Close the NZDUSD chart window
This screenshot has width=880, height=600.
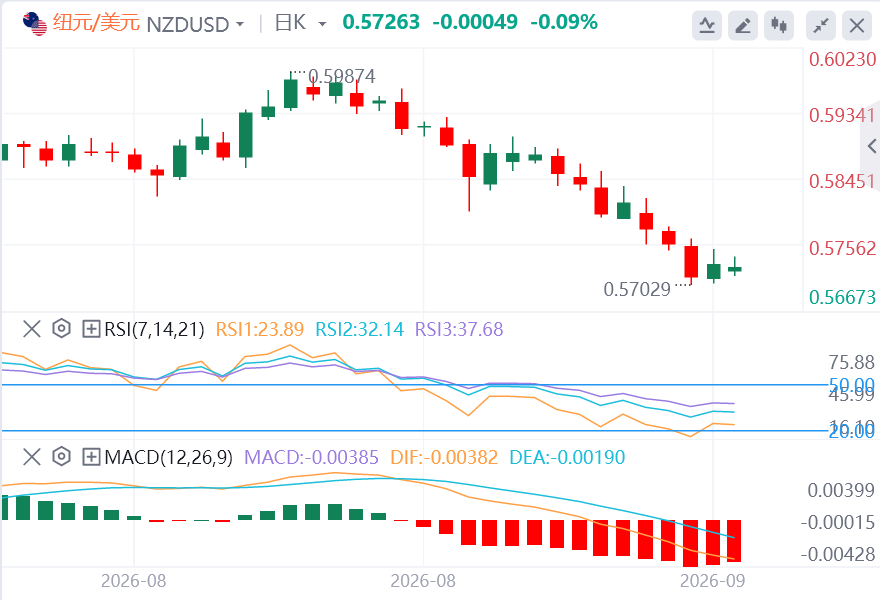coord(856,25)
